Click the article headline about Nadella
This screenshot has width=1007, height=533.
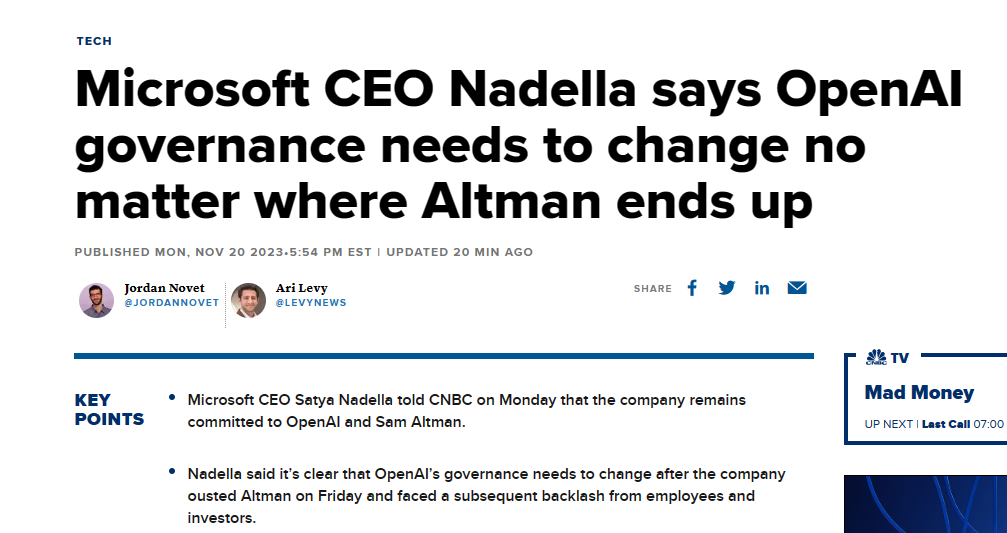point(518,143)
